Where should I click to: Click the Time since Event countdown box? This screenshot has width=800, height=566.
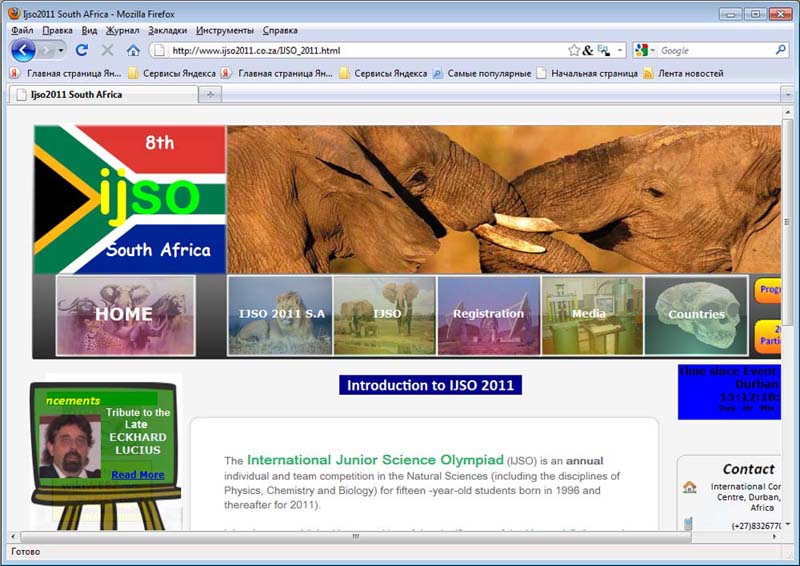pos(729,392)
